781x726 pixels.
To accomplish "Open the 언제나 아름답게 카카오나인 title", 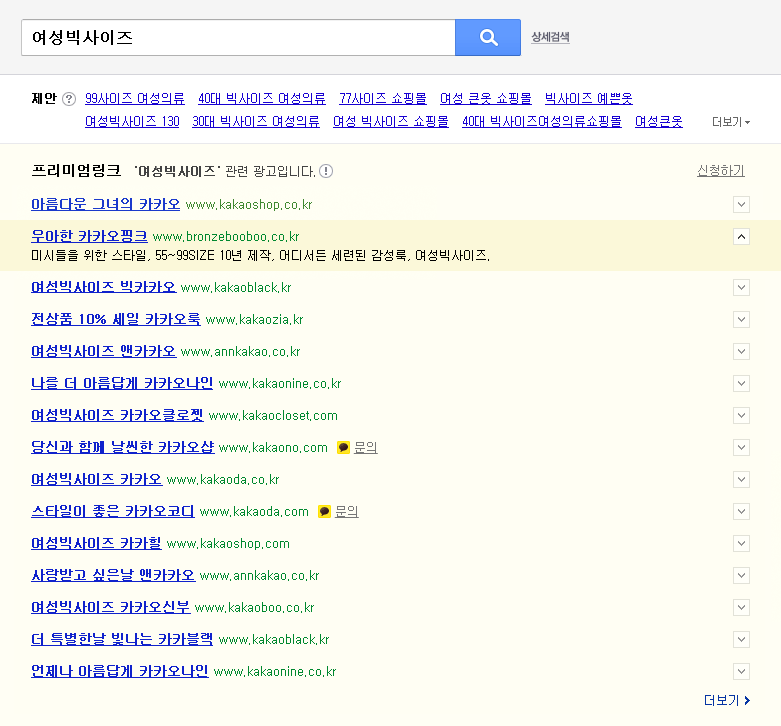I will (120, 671).
